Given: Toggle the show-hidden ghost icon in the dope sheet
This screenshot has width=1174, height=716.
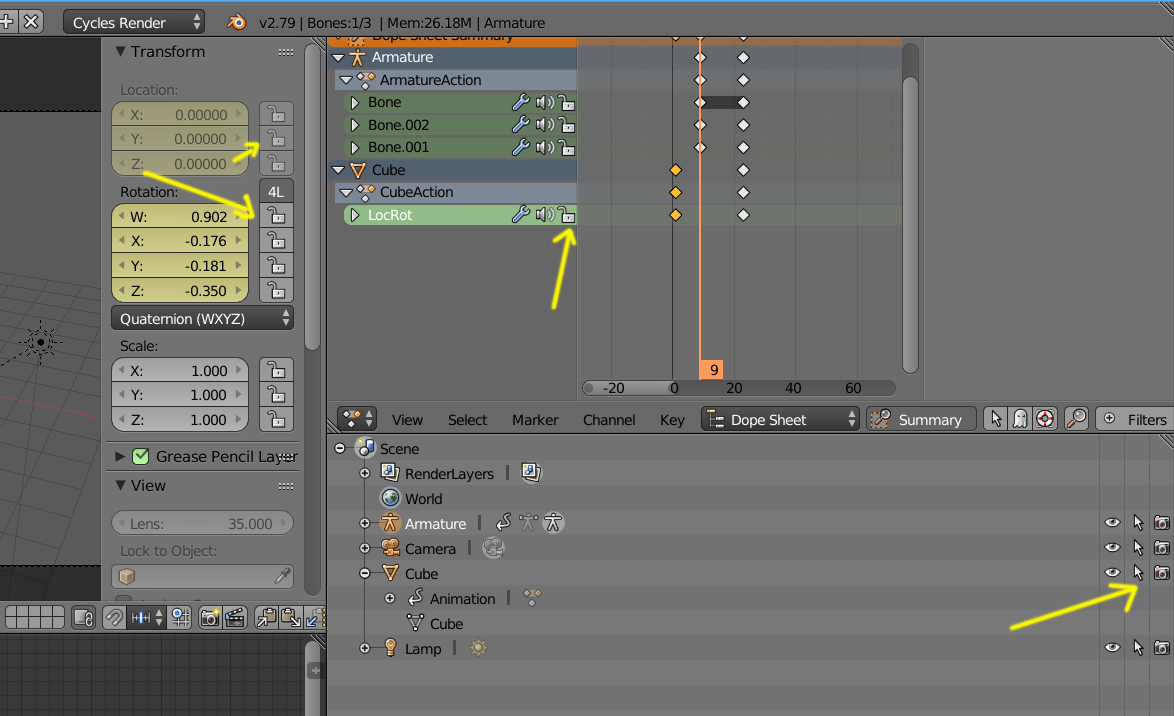Looking at the screenshot, I should [1020, 419].
